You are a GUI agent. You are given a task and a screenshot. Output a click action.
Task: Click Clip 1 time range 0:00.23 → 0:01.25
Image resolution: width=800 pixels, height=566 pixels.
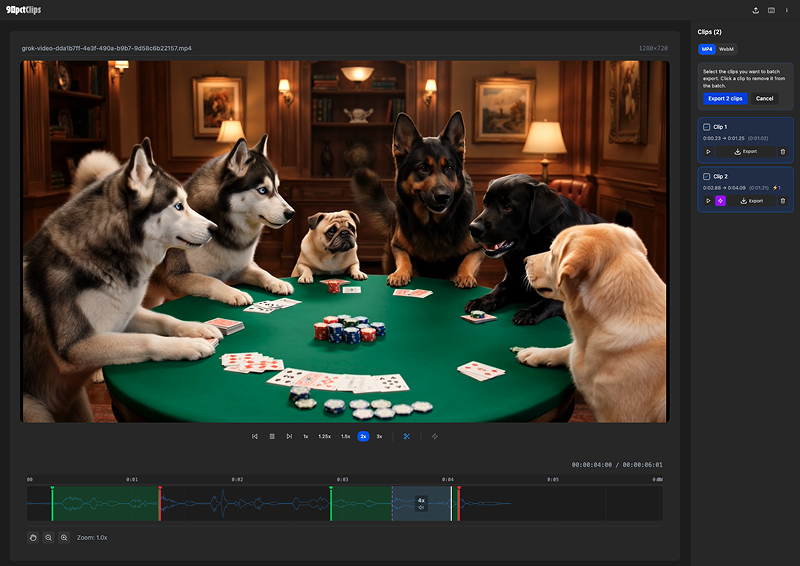tap(724, 138)
